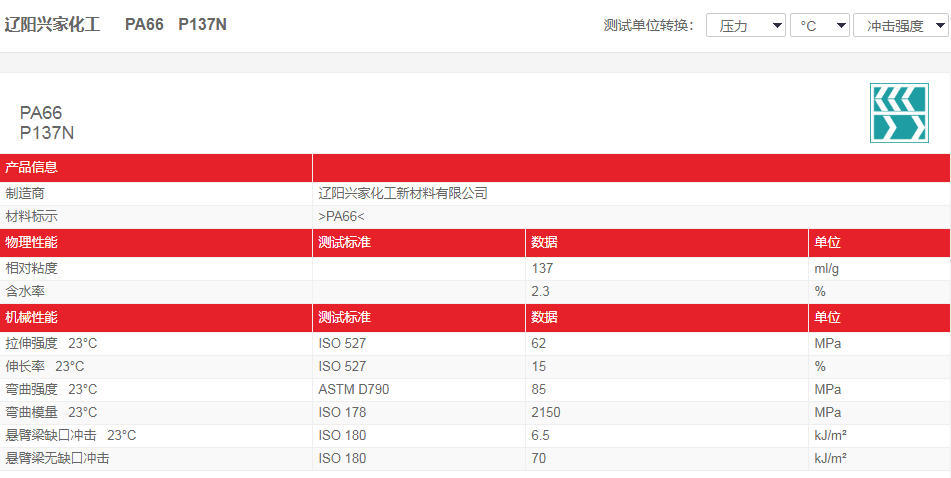Click the 弯曲强度 23°C row label
951x478 pixels.
point(51,389)
